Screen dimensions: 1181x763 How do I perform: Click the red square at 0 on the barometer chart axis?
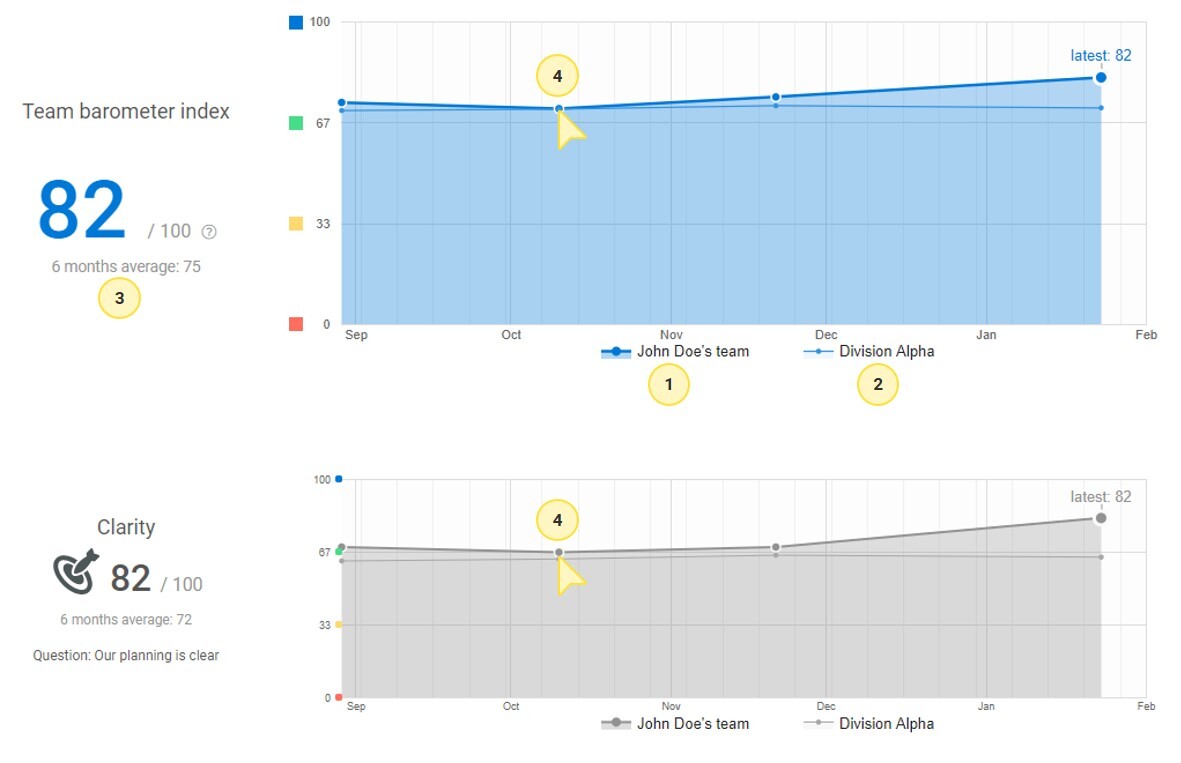tap(296, 324)
